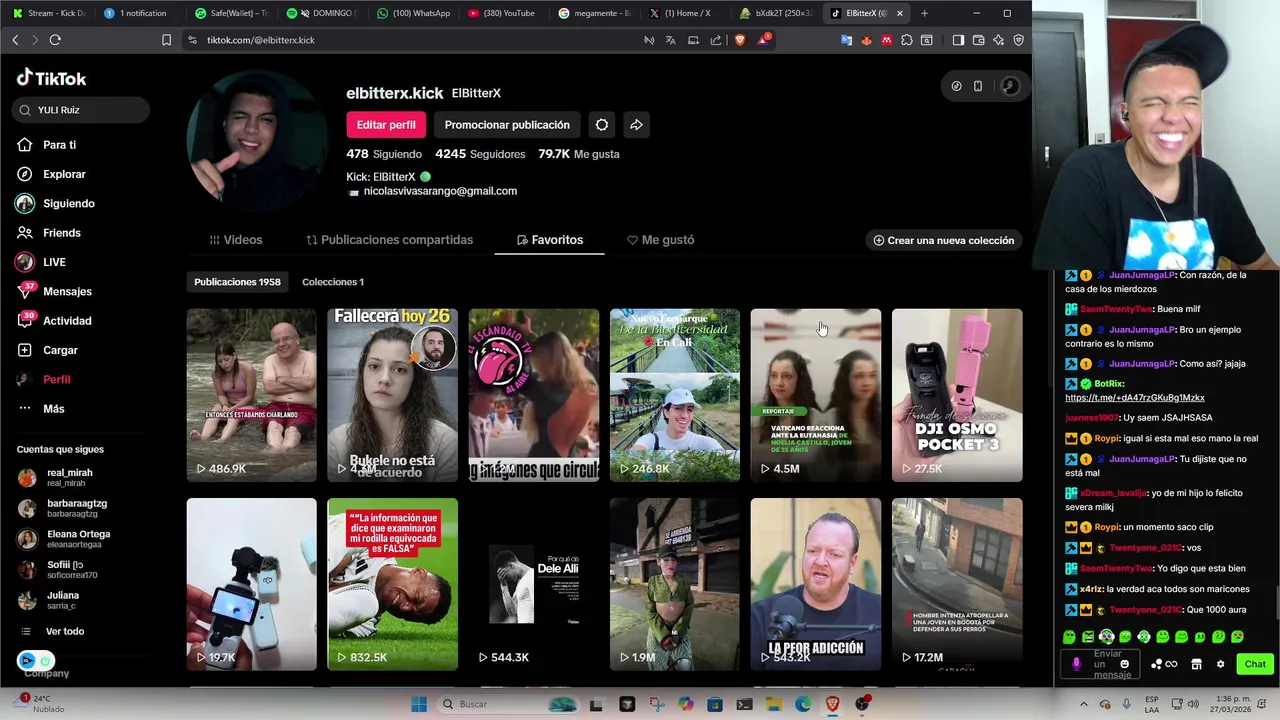Image resolution: width=1280 pixels, height=720 pixels.
Task: Open Explorar in the TikTok sidebar
Action: point(52,174)
